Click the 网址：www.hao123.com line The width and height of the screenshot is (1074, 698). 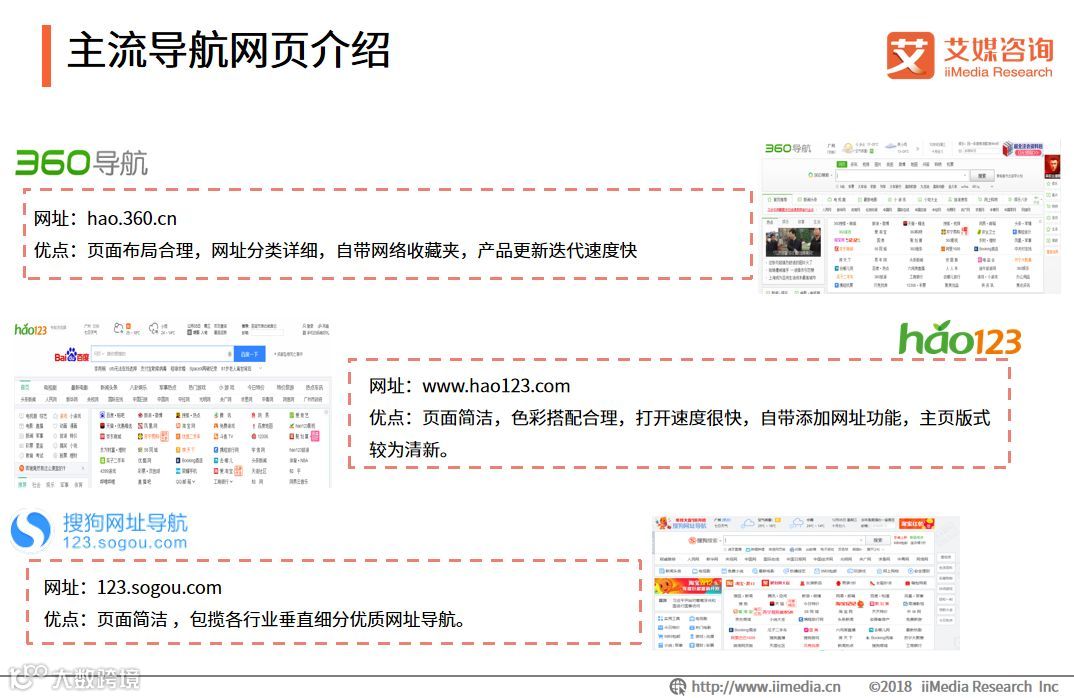[470, 386]
